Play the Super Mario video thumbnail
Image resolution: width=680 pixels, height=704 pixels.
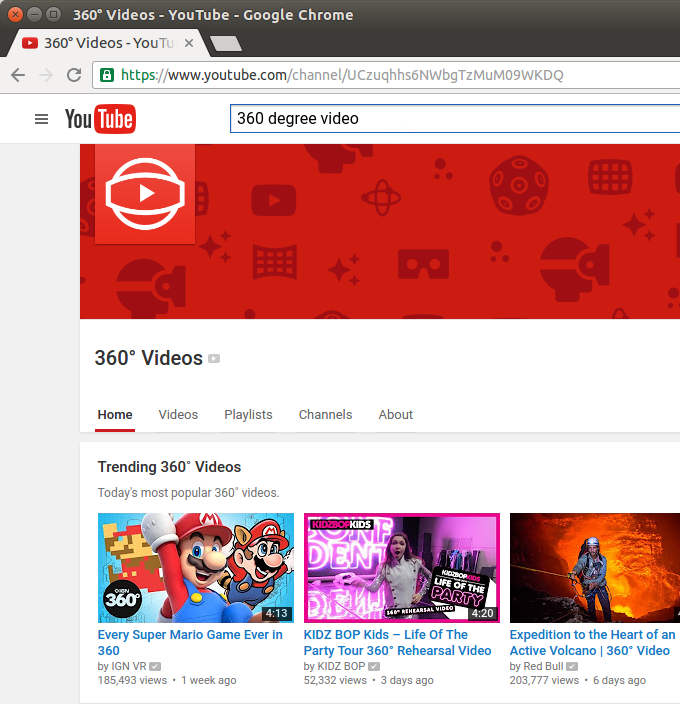click(196, 568)
